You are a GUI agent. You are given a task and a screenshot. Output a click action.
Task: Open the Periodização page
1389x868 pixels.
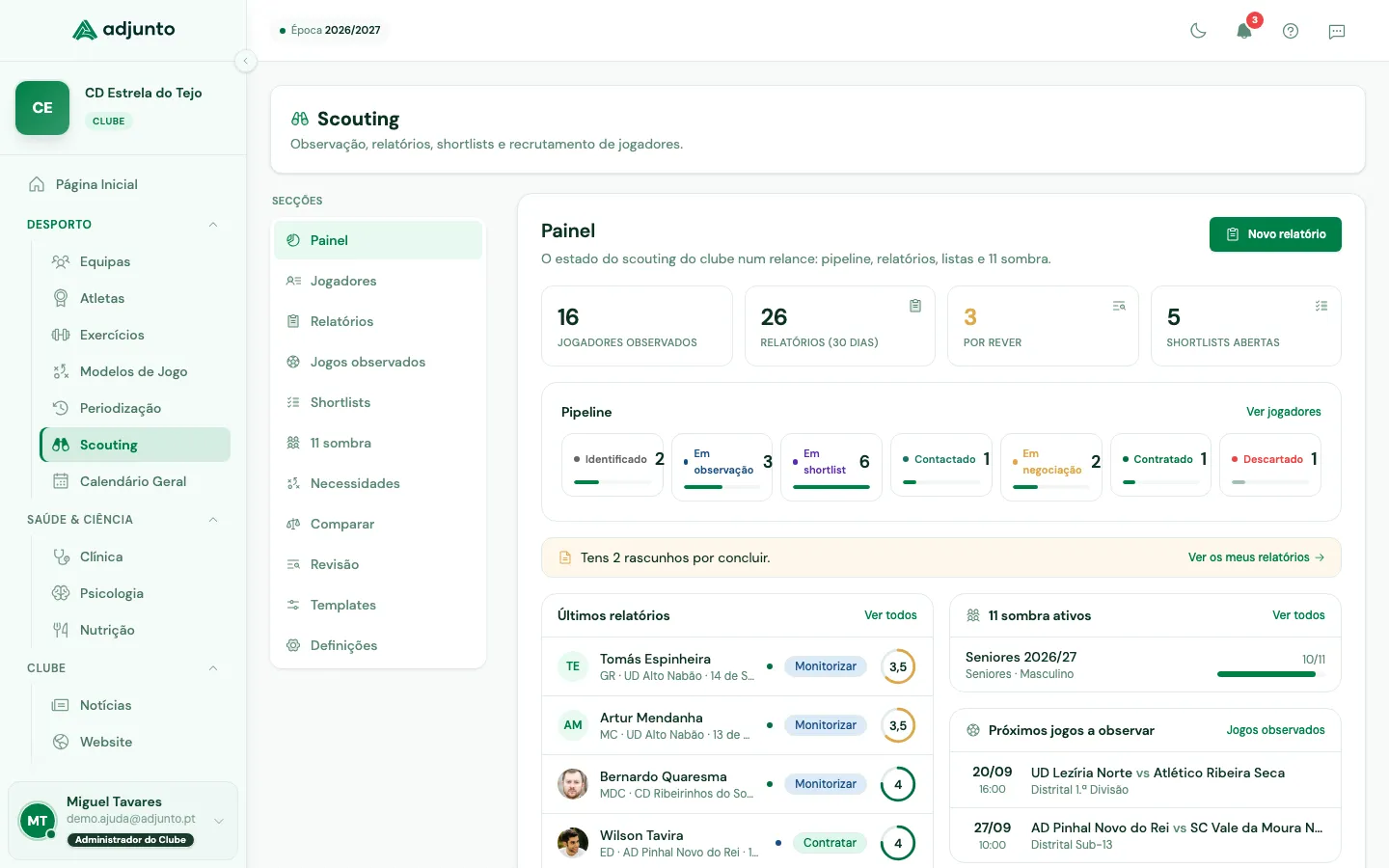135,408
